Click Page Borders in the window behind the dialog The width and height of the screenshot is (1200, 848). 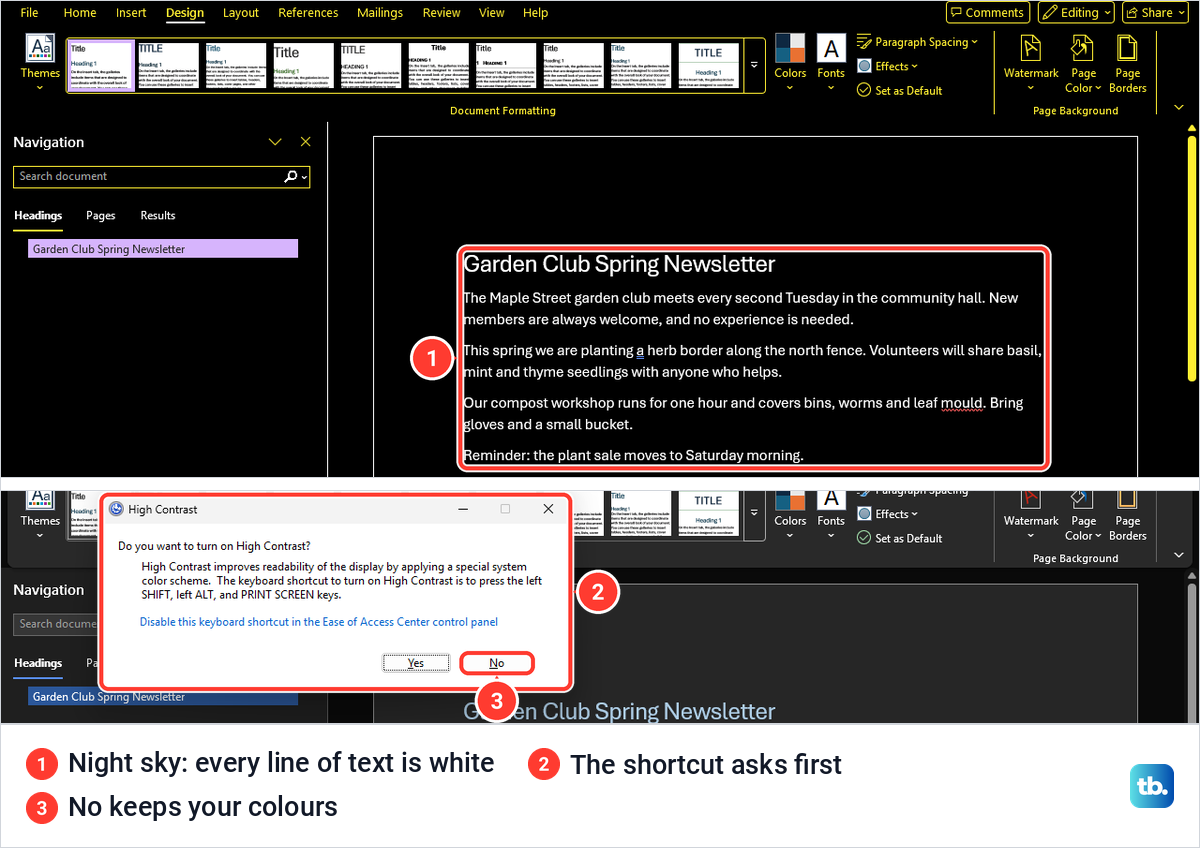(1127, 518)
